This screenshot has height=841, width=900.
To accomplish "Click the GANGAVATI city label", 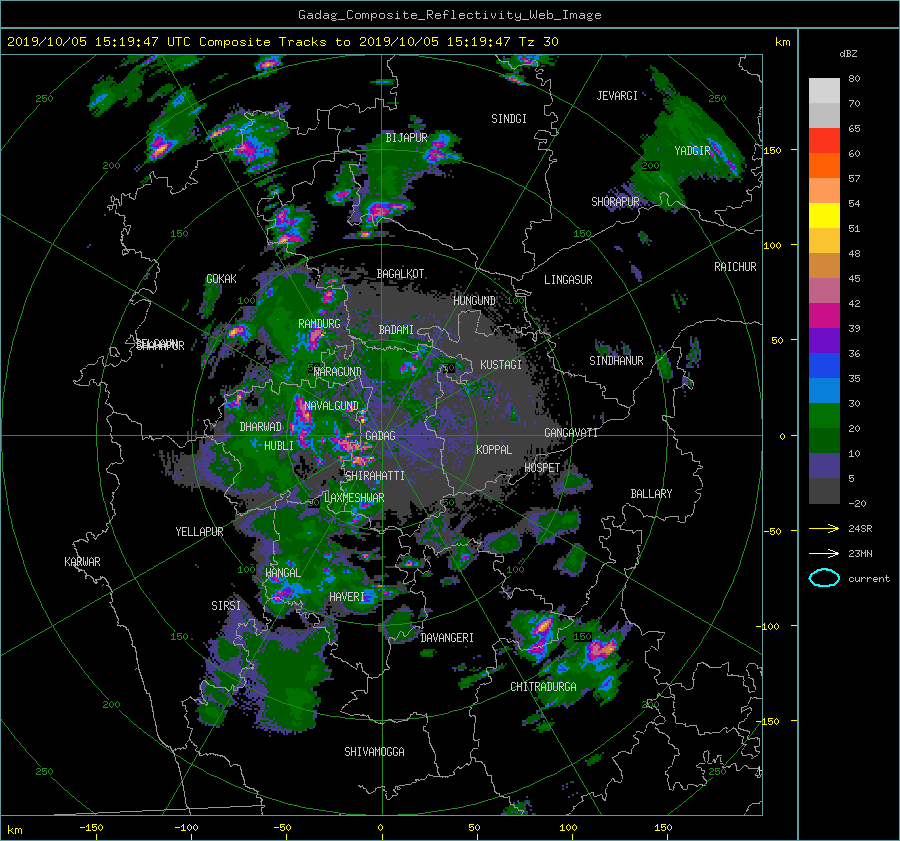I will [571, 433].
